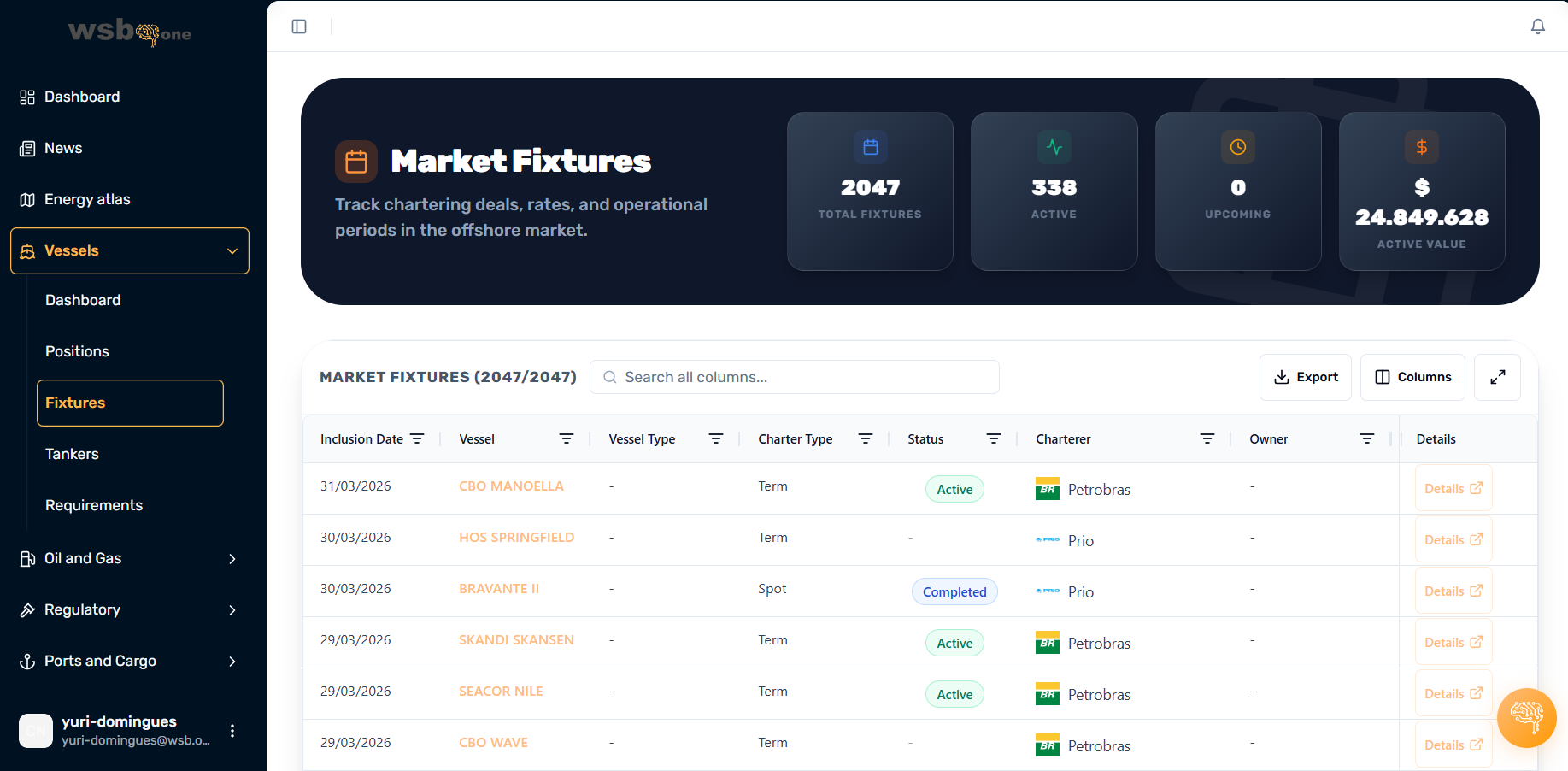1568x771 pixels.
Task: Open the Dashboard sidebar icon
Action: (x=26, y=97)
